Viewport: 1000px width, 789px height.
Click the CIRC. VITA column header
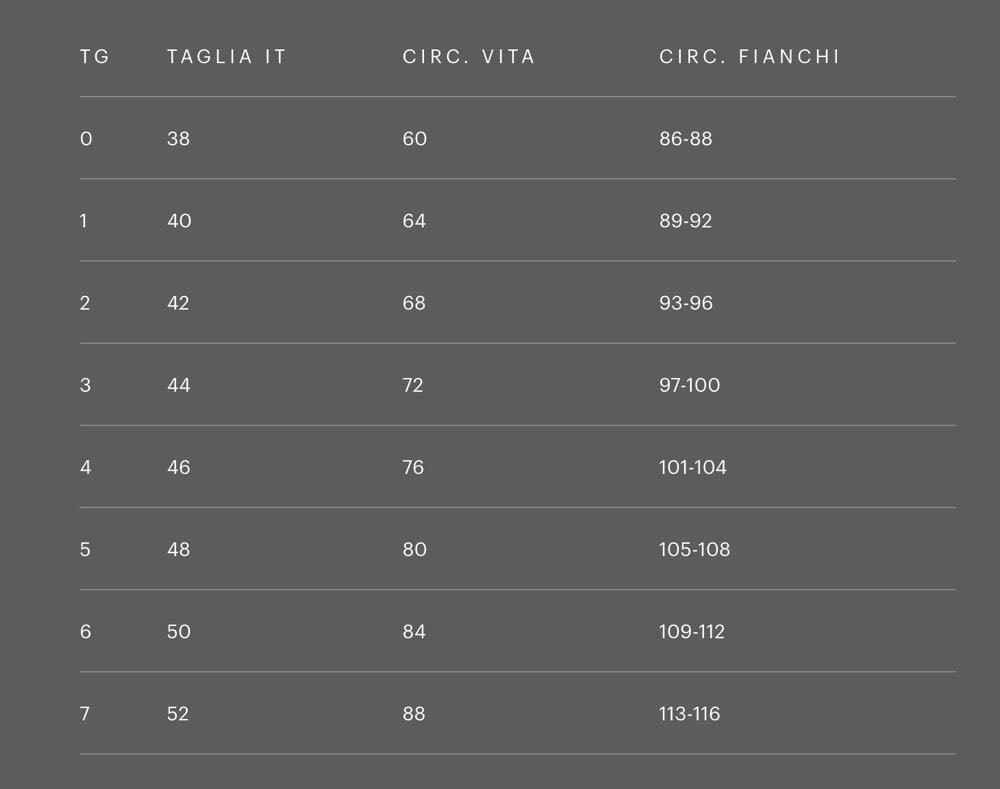tap(469, 57)
